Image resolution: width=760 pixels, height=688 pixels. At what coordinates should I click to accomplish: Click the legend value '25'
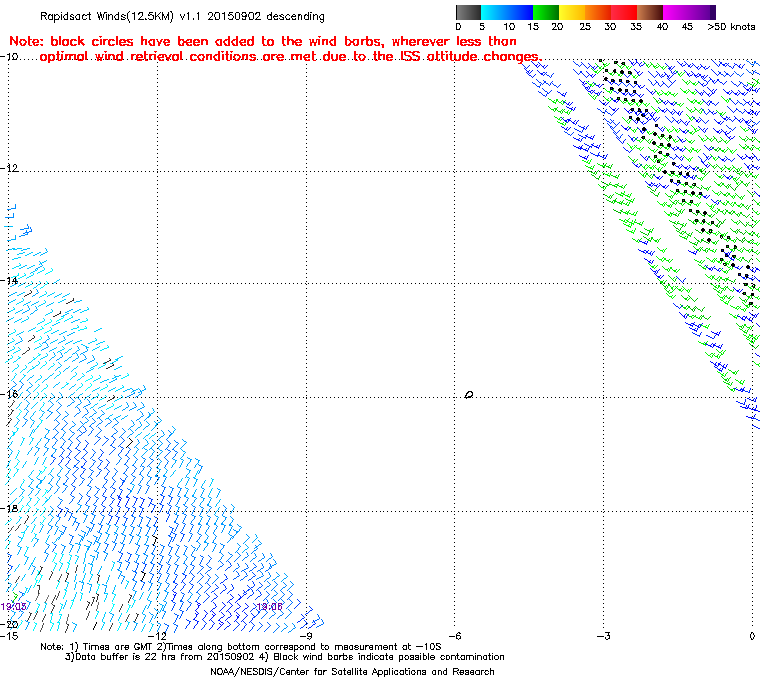pos(585,27)
